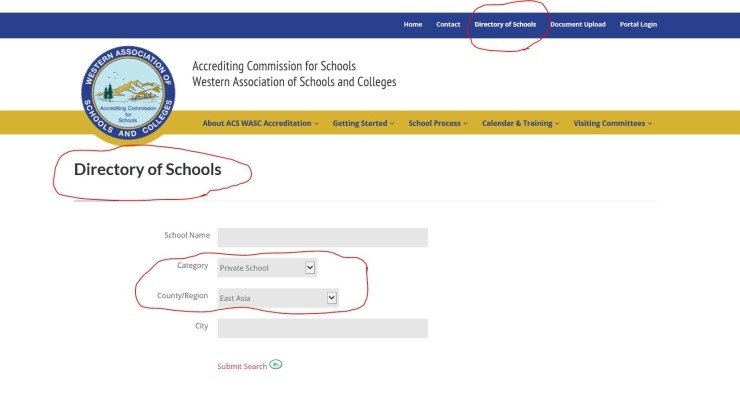Click the Submit Search link
This screenshot has width=740, height=411.
coord(242,366)
